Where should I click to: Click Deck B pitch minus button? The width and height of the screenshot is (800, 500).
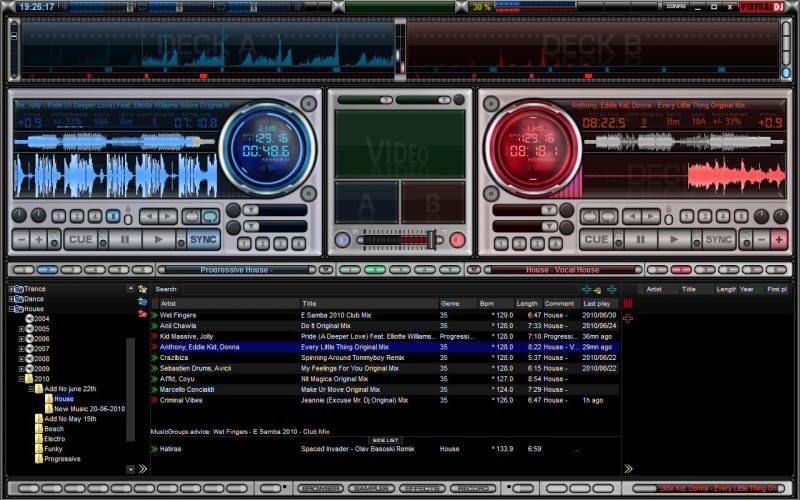[x=761, y=239]
